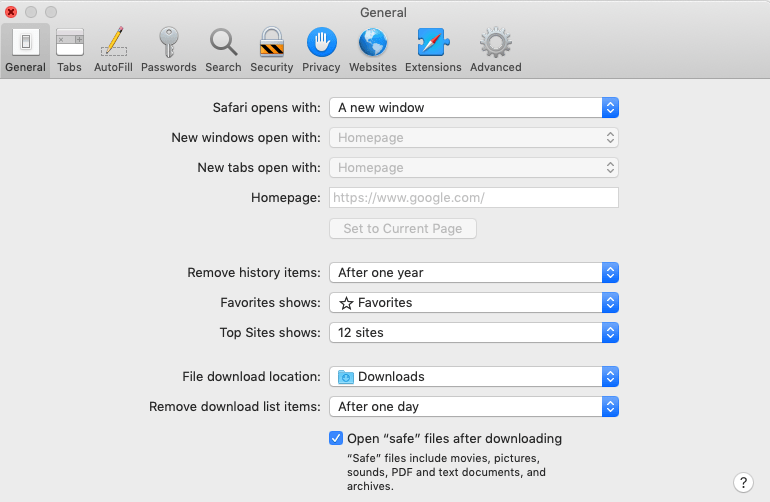Uncheck Open "safe" files after downloading
This screenshot has width=770, height=502.
click(336, 438)
